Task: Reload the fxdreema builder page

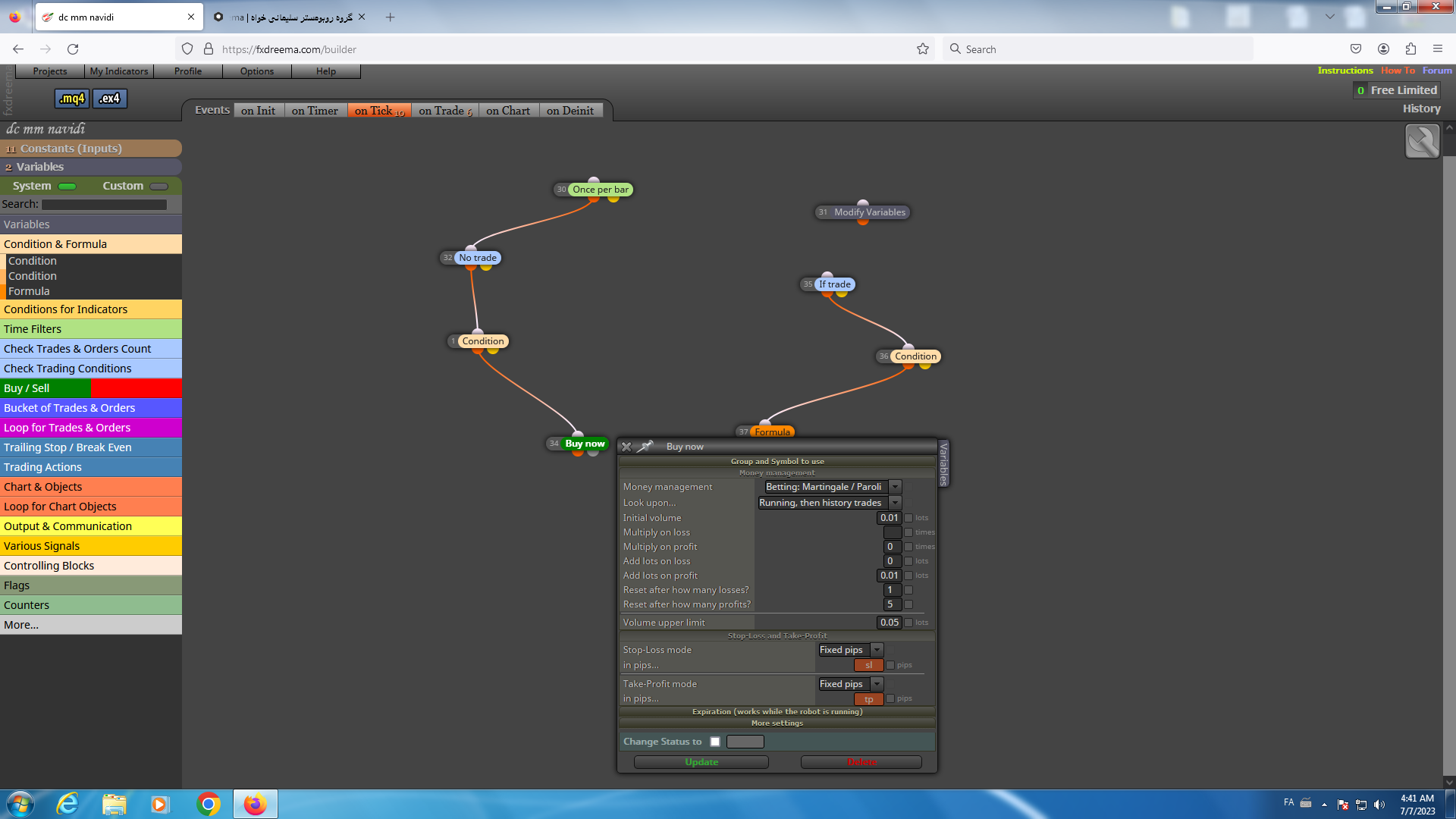Action: point(73,49)
